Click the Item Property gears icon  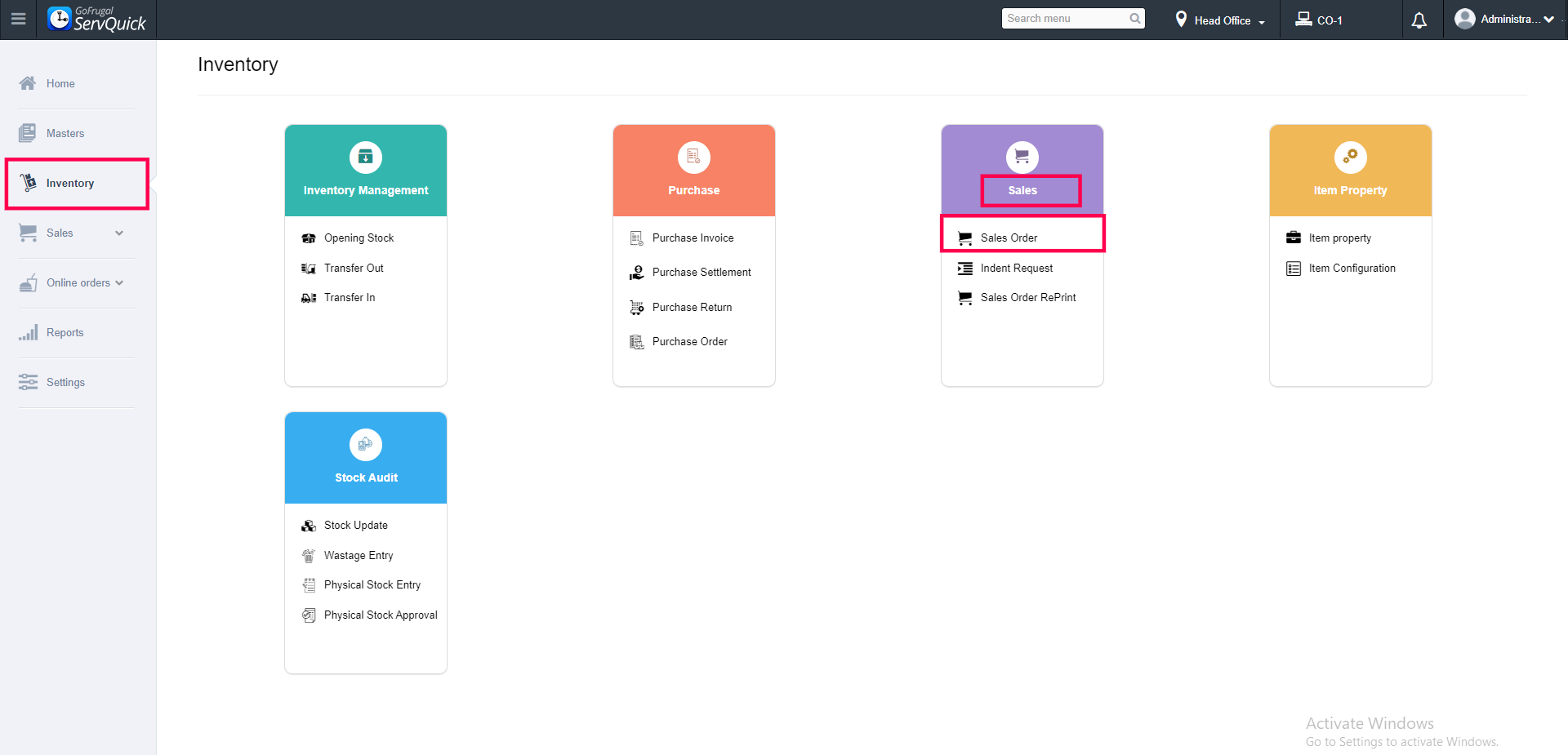[x=1351, y=158]
